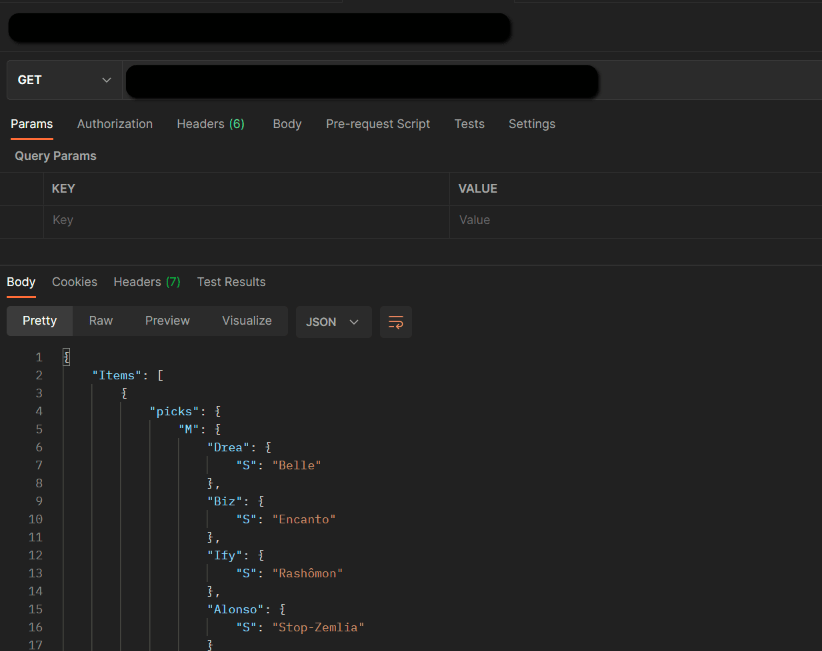This screenshot has width=822, height=651.
Task: Click line number 1 in gutter
Action: click(x=39, y=357)
